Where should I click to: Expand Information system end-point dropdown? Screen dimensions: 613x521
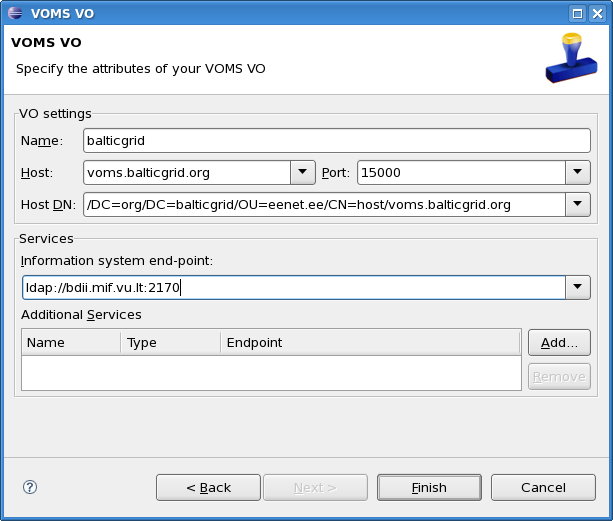577,287
